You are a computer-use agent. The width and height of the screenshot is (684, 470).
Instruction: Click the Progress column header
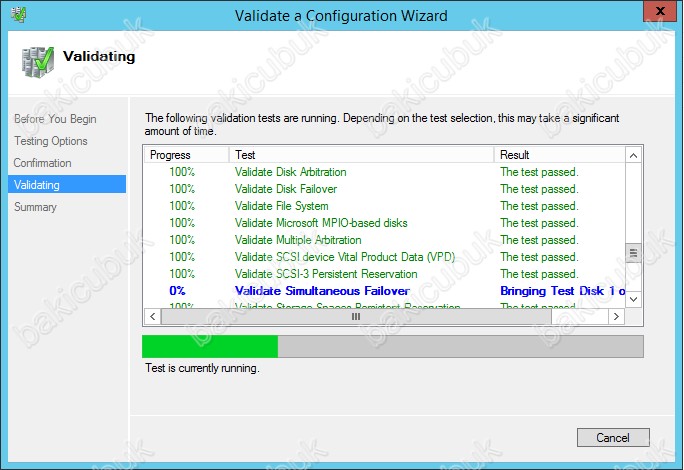[187, 154]
